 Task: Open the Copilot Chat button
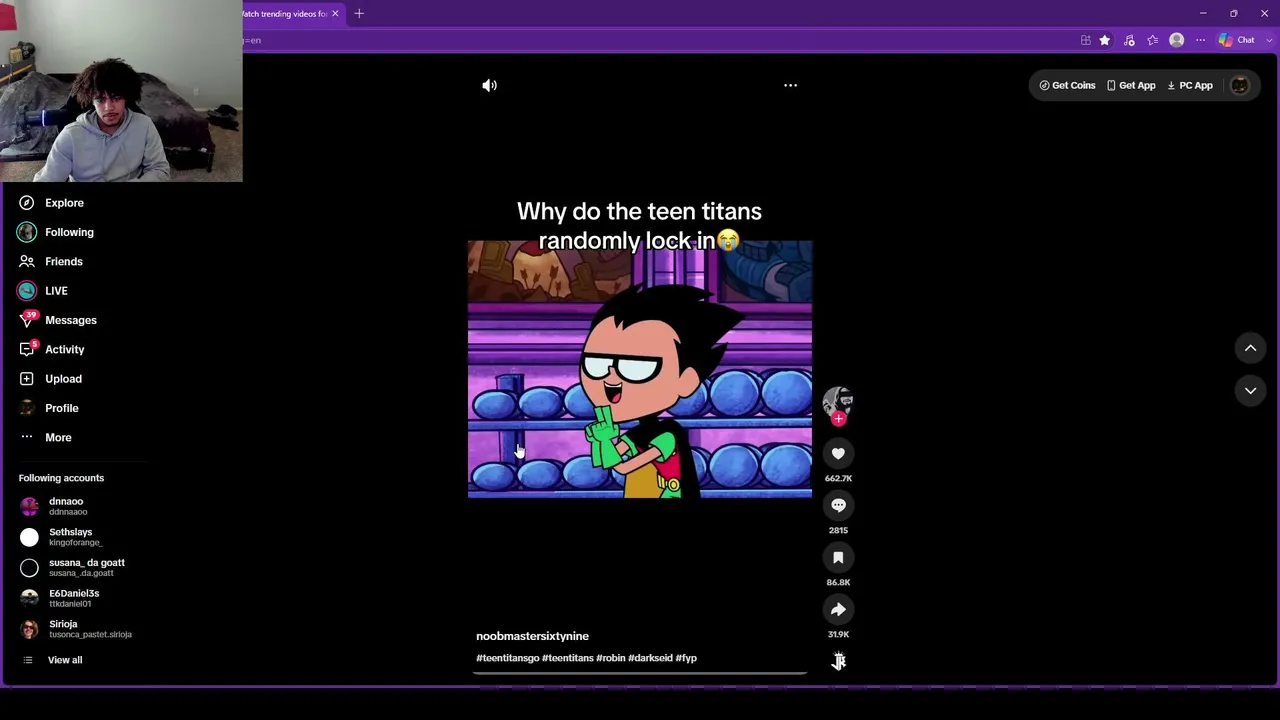tap(1237, 40)
